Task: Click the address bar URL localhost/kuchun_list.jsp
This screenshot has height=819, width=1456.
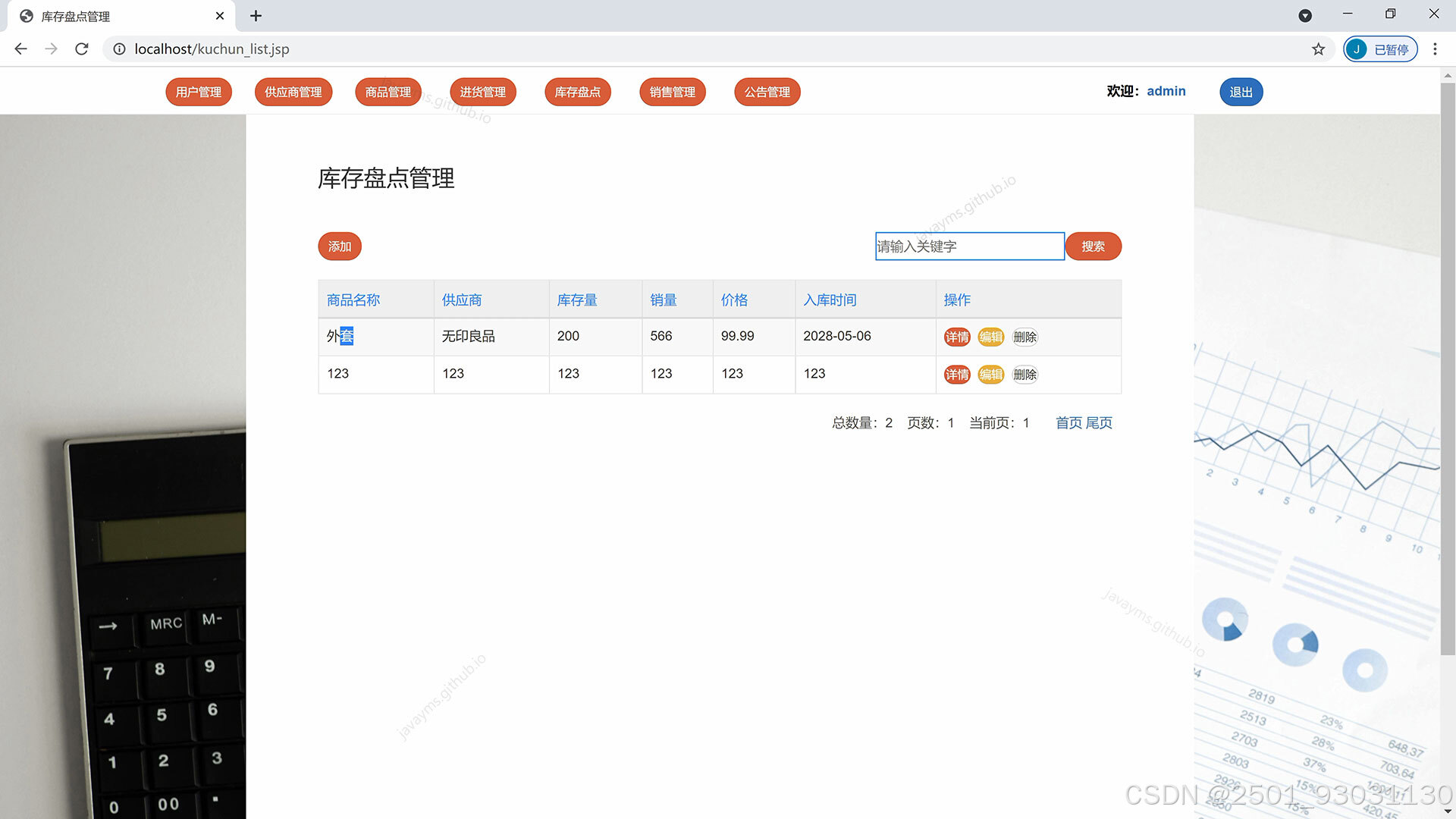Action: point(212,49)
